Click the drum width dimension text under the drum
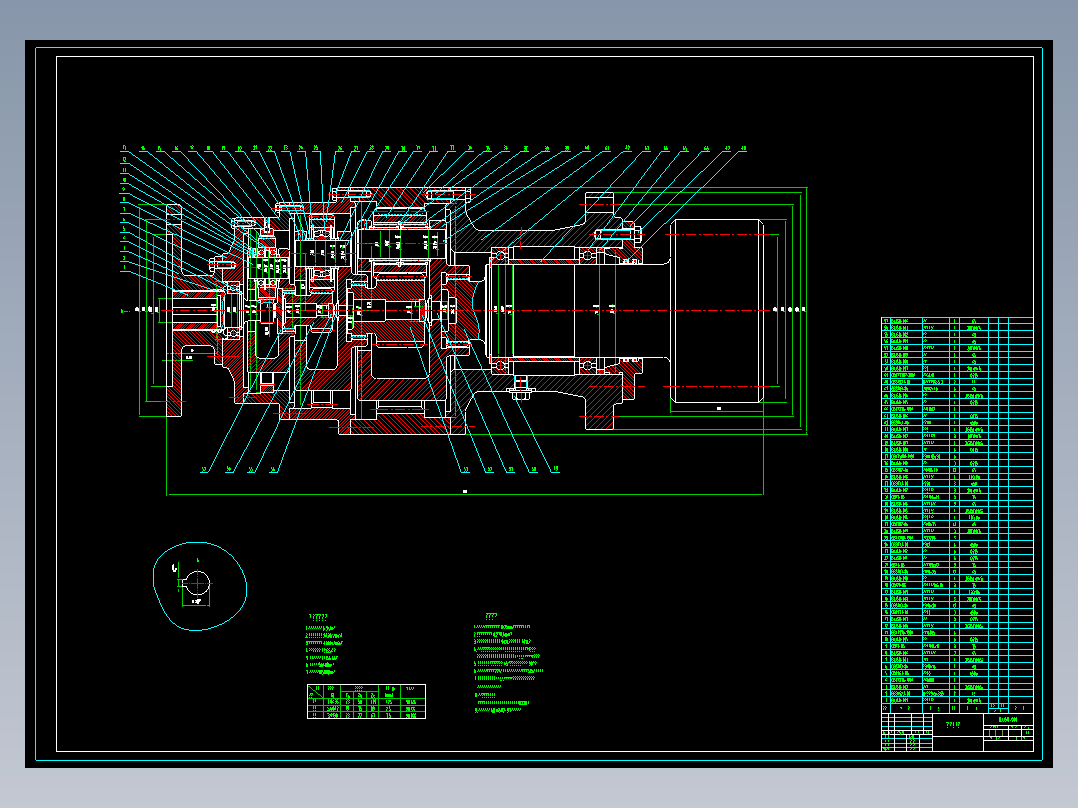Image resolution: width=1078 pixels, height=808 pixels. coord(719,408)
